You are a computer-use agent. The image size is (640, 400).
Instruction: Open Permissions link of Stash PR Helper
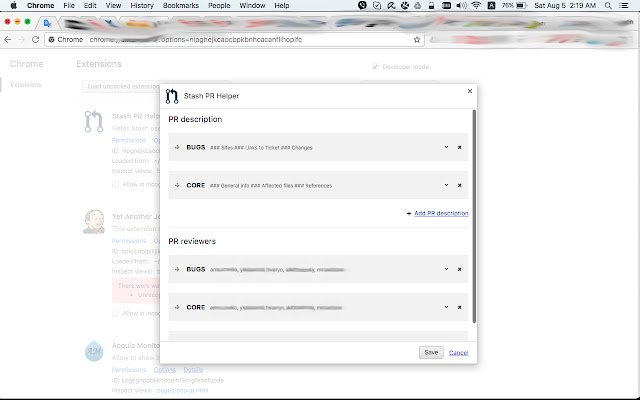pyautogui.click(x=129, y=140)
